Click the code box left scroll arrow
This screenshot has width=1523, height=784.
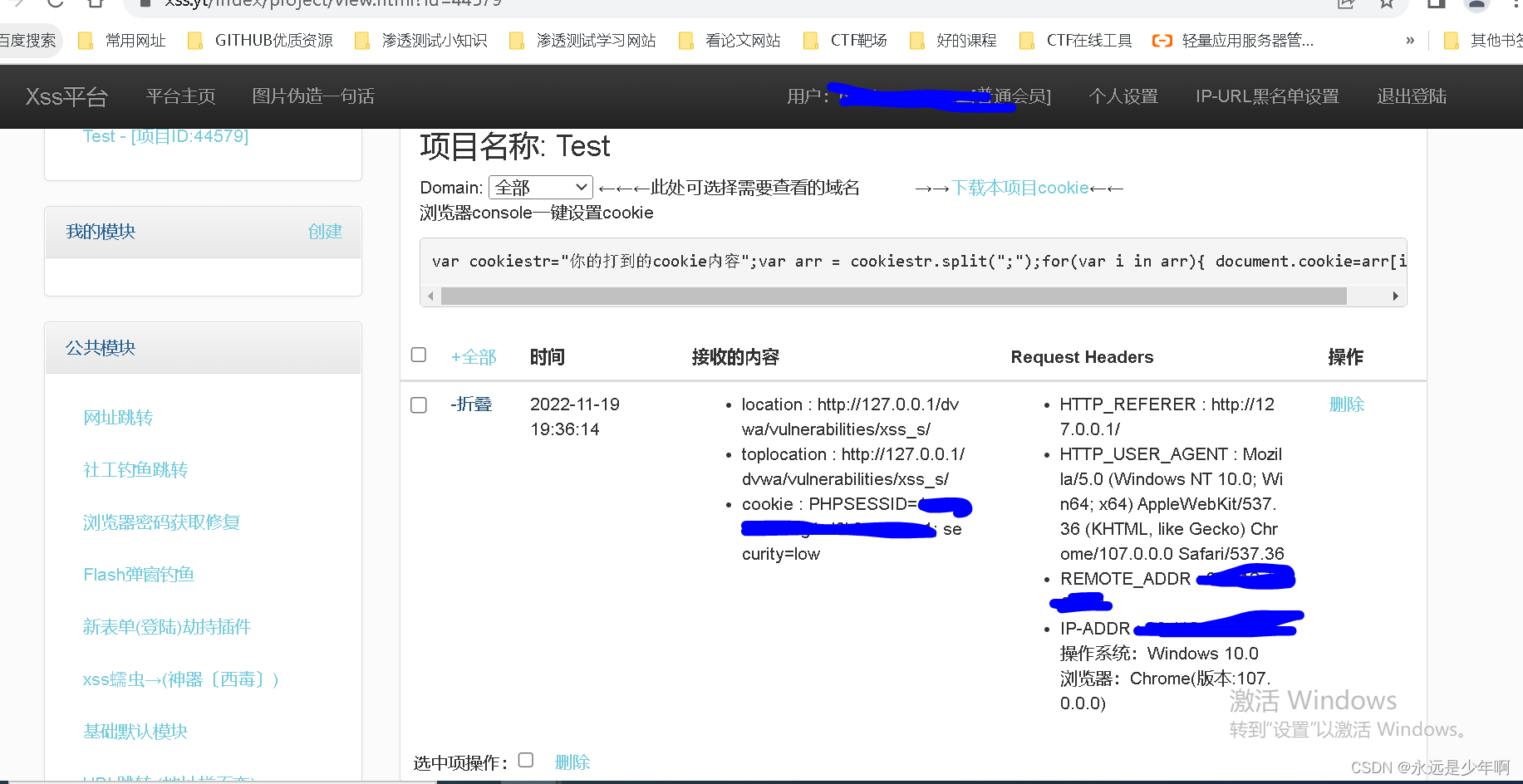pos(430,296)
